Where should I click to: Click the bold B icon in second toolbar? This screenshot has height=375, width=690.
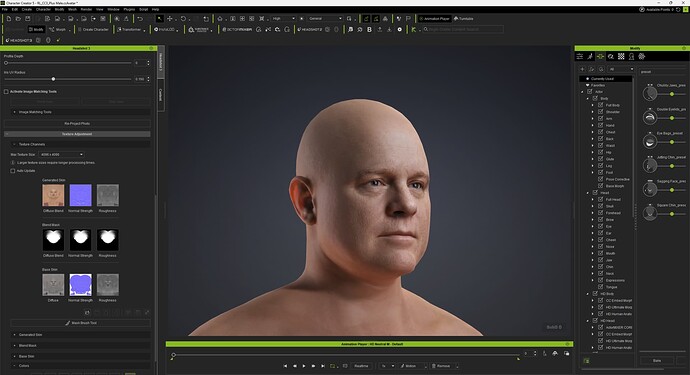pyautogui.click(x=369, y=29)
